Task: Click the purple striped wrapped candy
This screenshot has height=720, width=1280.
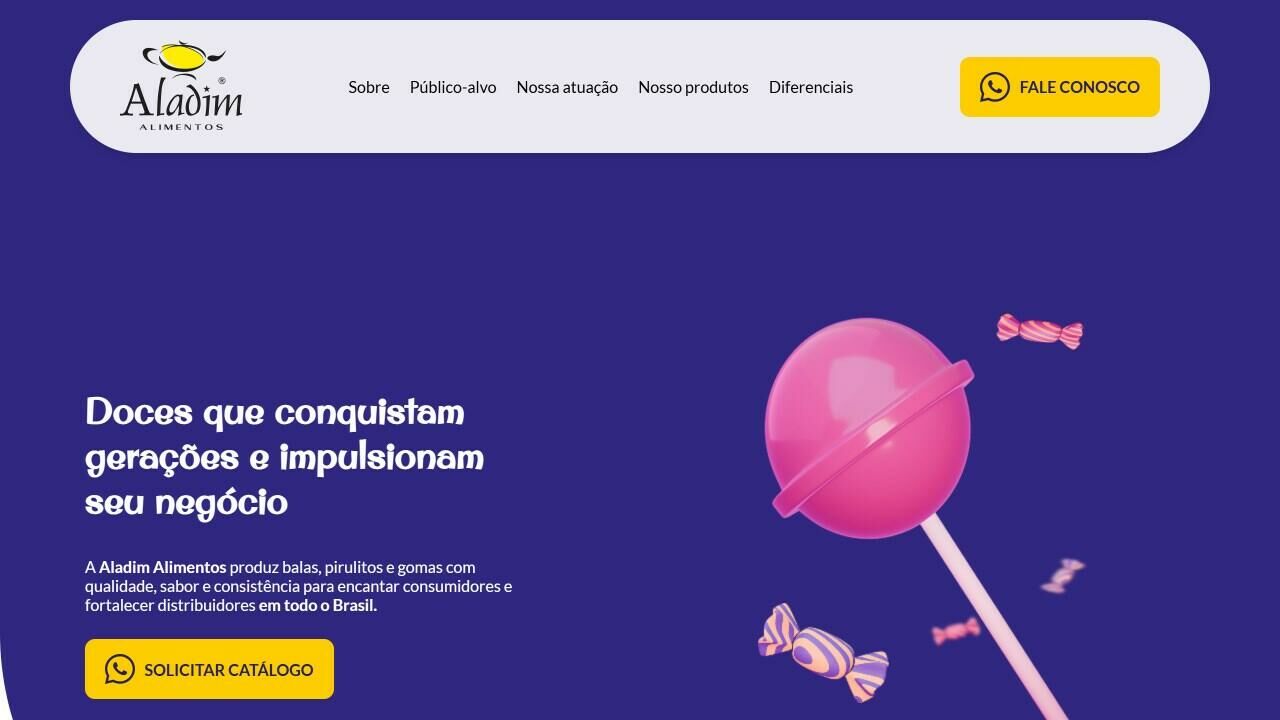Action: [x=823, y=652]
